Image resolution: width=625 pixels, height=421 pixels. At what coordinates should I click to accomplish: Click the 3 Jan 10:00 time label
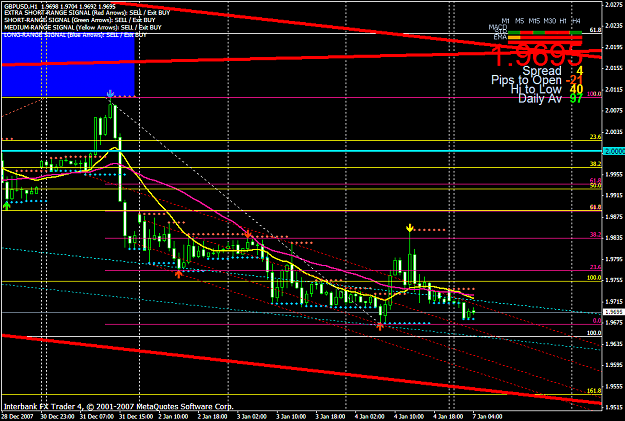(x=291, y=417)
